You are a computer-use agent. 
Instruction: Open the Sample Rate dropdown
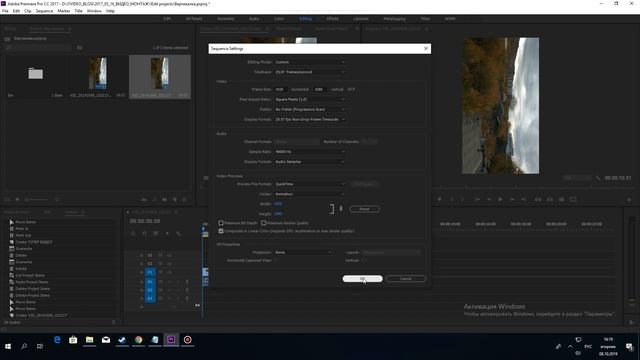(x=310, y=151)
